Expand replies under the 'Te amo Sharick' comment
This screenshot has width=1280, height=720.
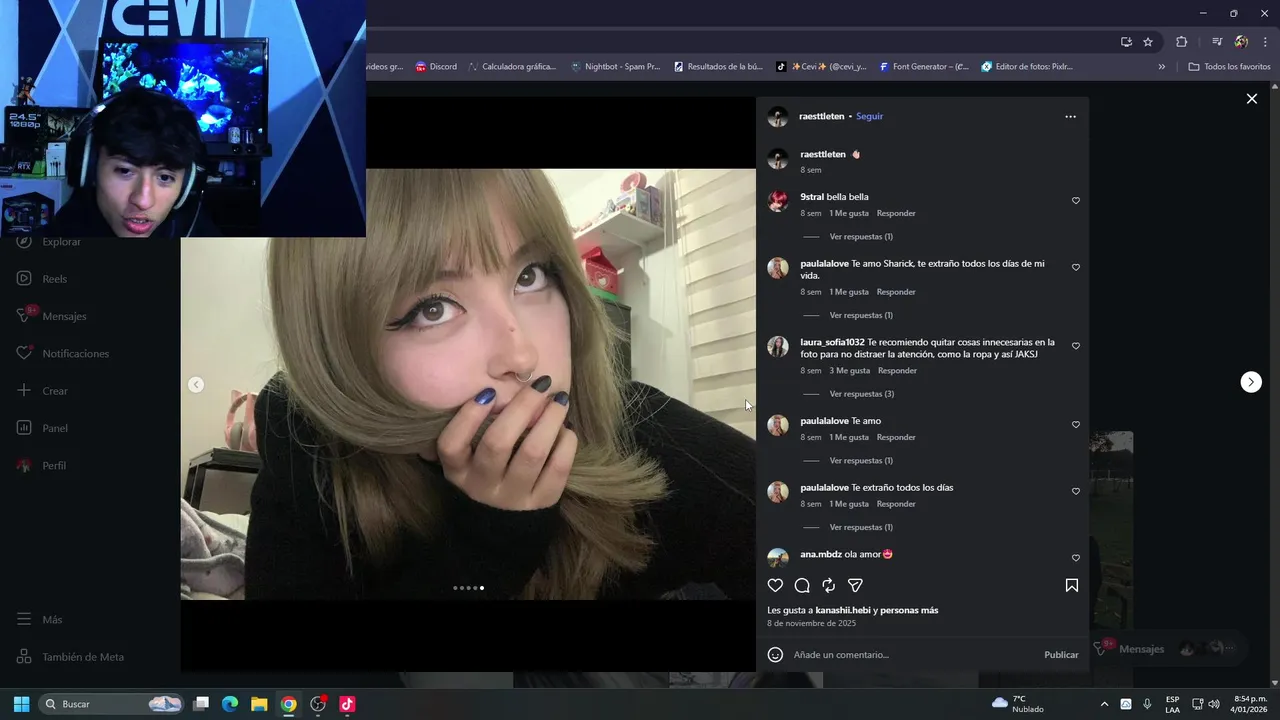click(861, 316)
